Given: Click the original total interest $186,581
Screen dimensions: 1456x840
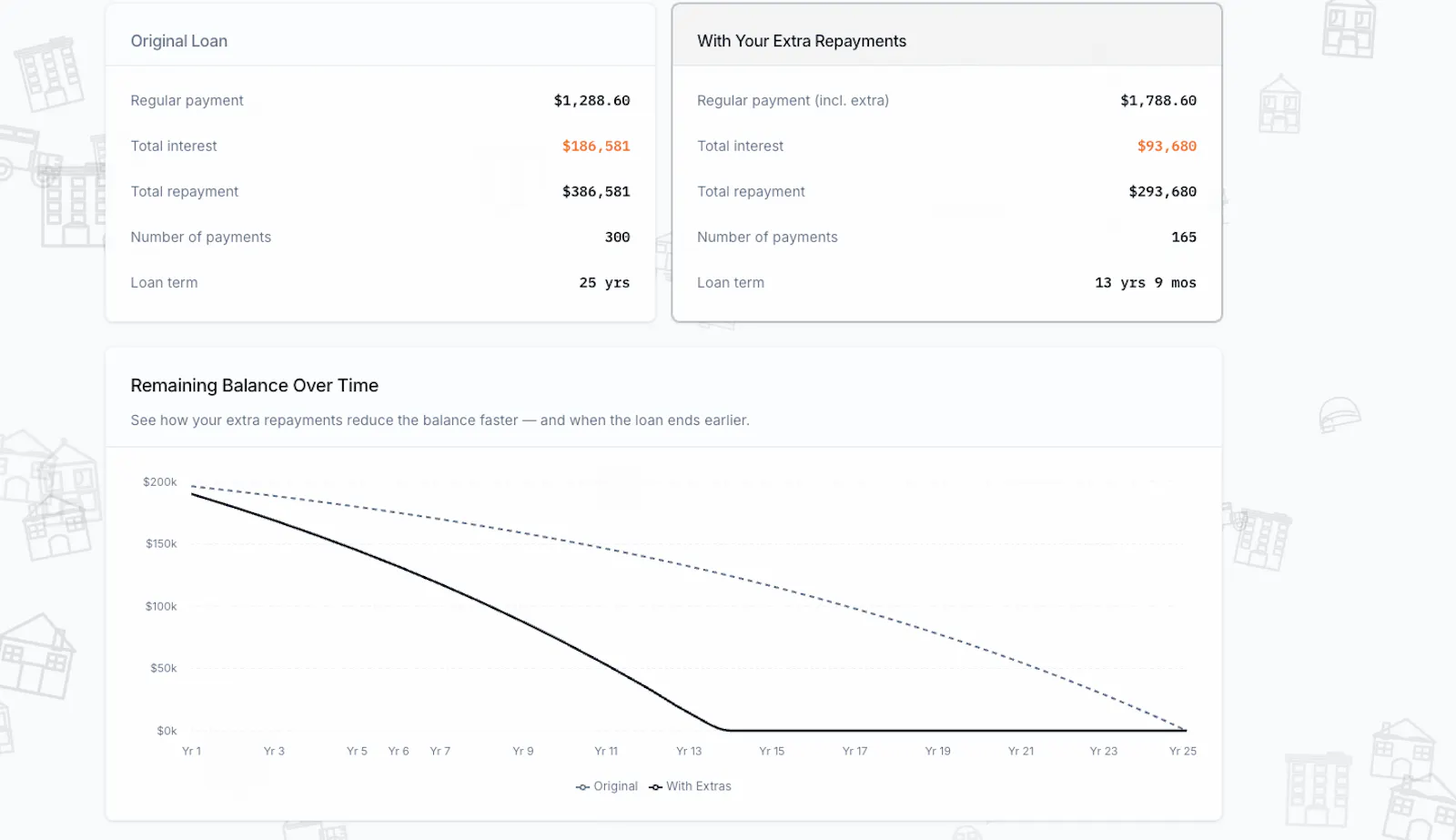Looking at the screenshot, I should pos(596,146).
